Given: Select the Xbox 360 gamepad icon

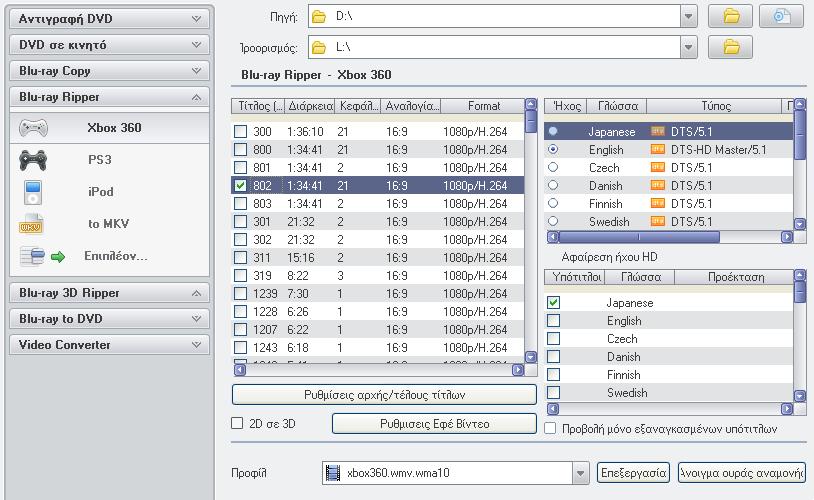Looking at the screenshot, I should coord(33,128).
